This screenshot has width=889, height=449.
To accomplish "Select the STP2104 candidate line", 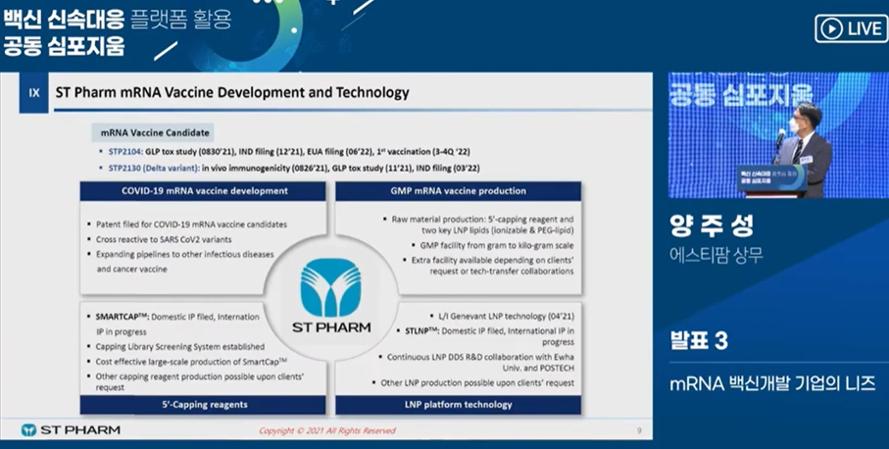I will tap(289, 152).
